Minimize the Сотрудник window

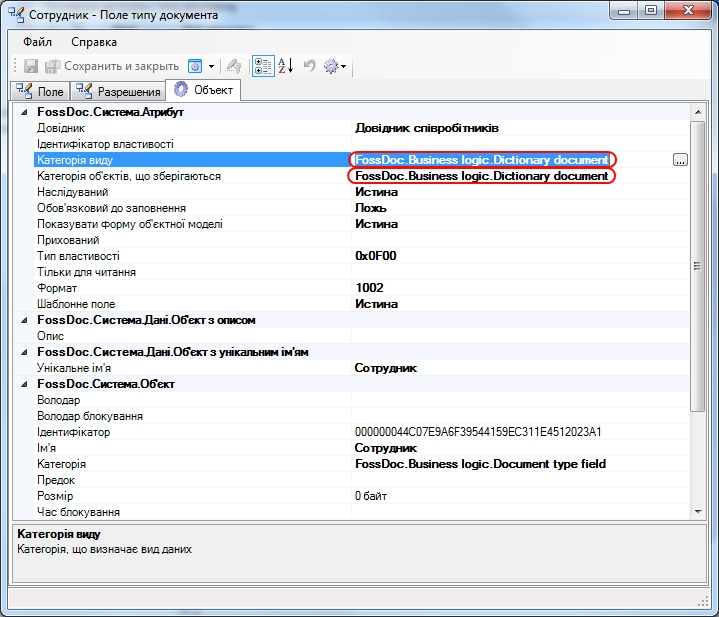click(x=624, y=11)
